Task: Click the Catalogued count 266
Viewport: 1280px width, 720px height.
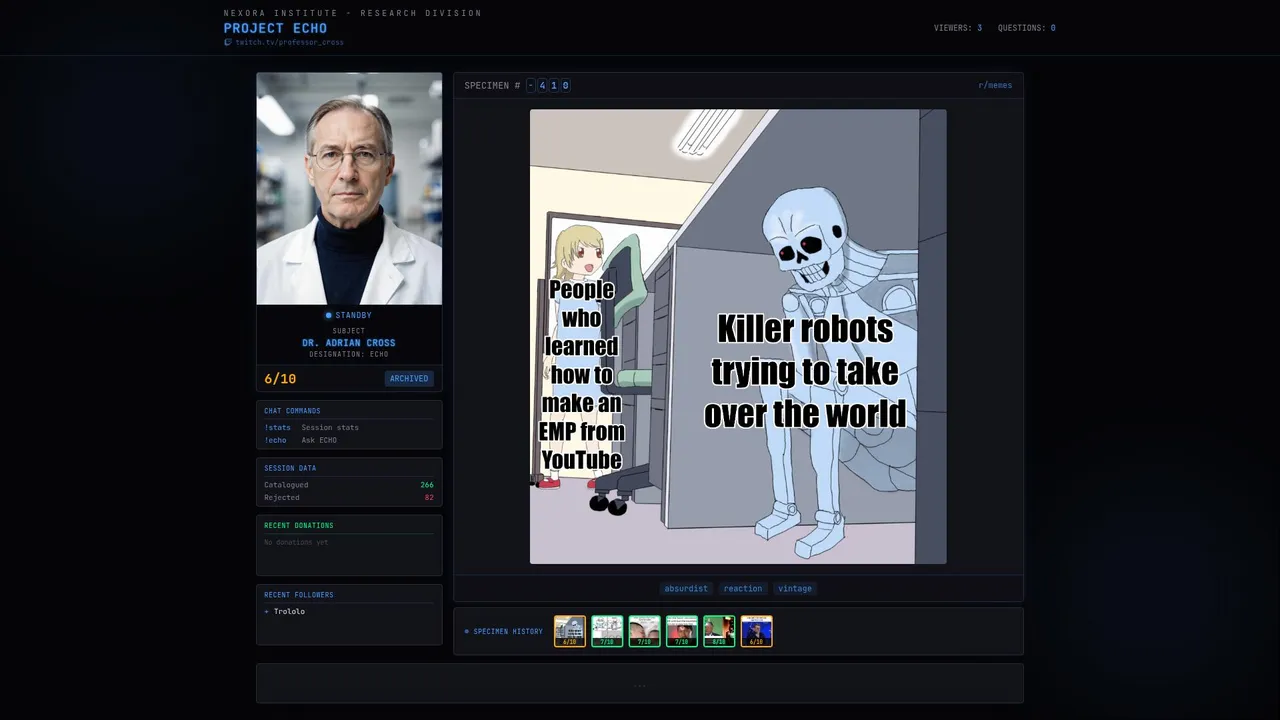Action: coord(427,485)
